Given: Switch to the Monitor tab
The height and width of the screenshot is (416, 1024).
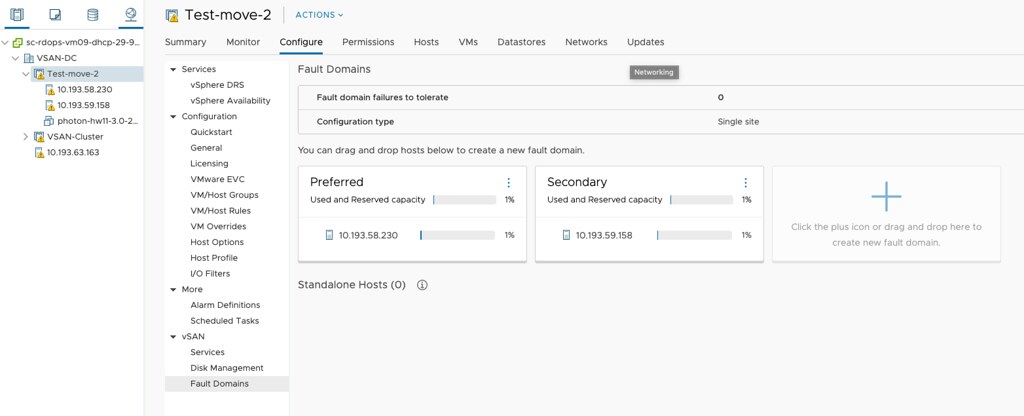Looking at the screenshot, I should coord(243,42).
